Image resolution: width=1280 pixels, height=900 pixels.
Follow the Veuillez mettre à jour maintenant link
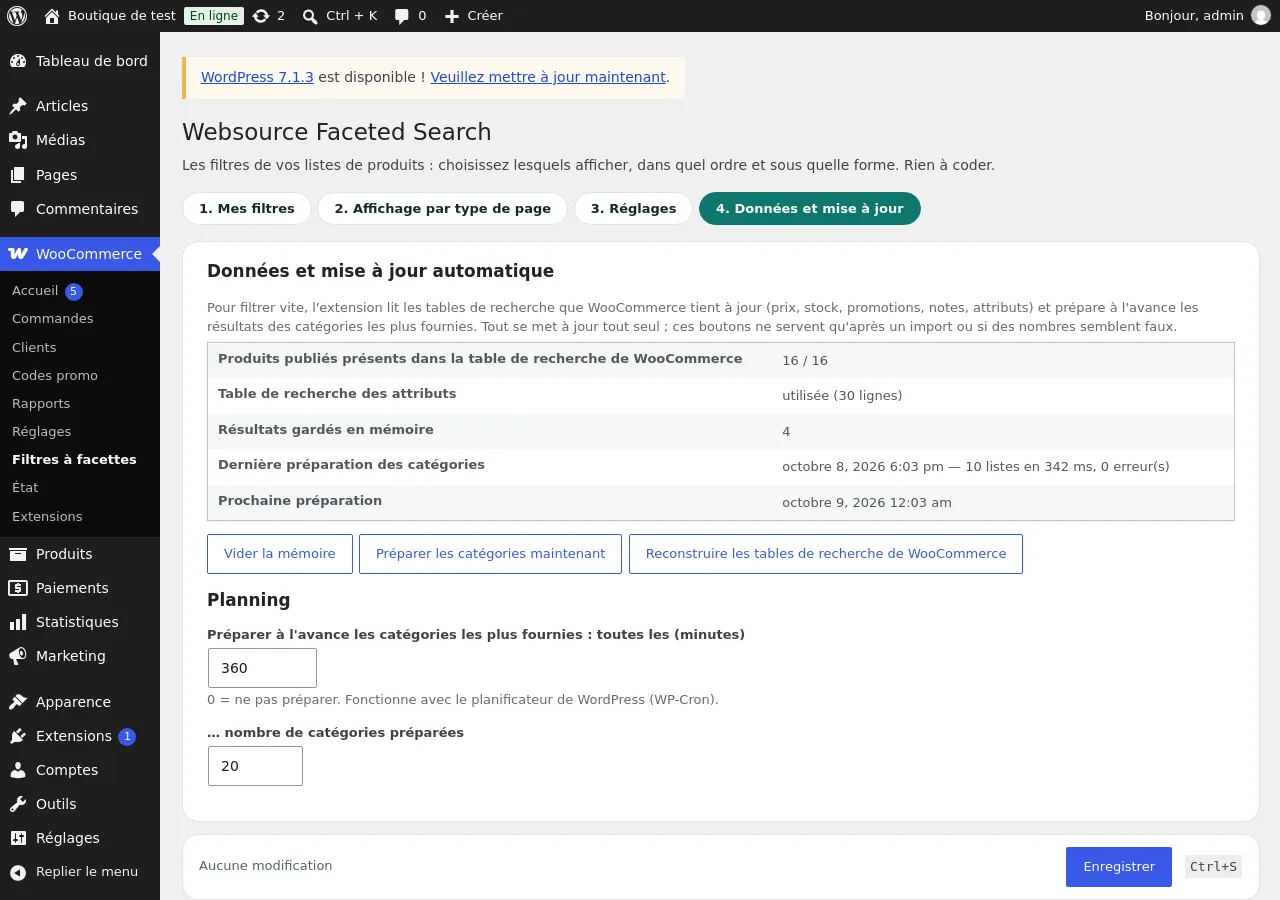[x=548, y=77]
